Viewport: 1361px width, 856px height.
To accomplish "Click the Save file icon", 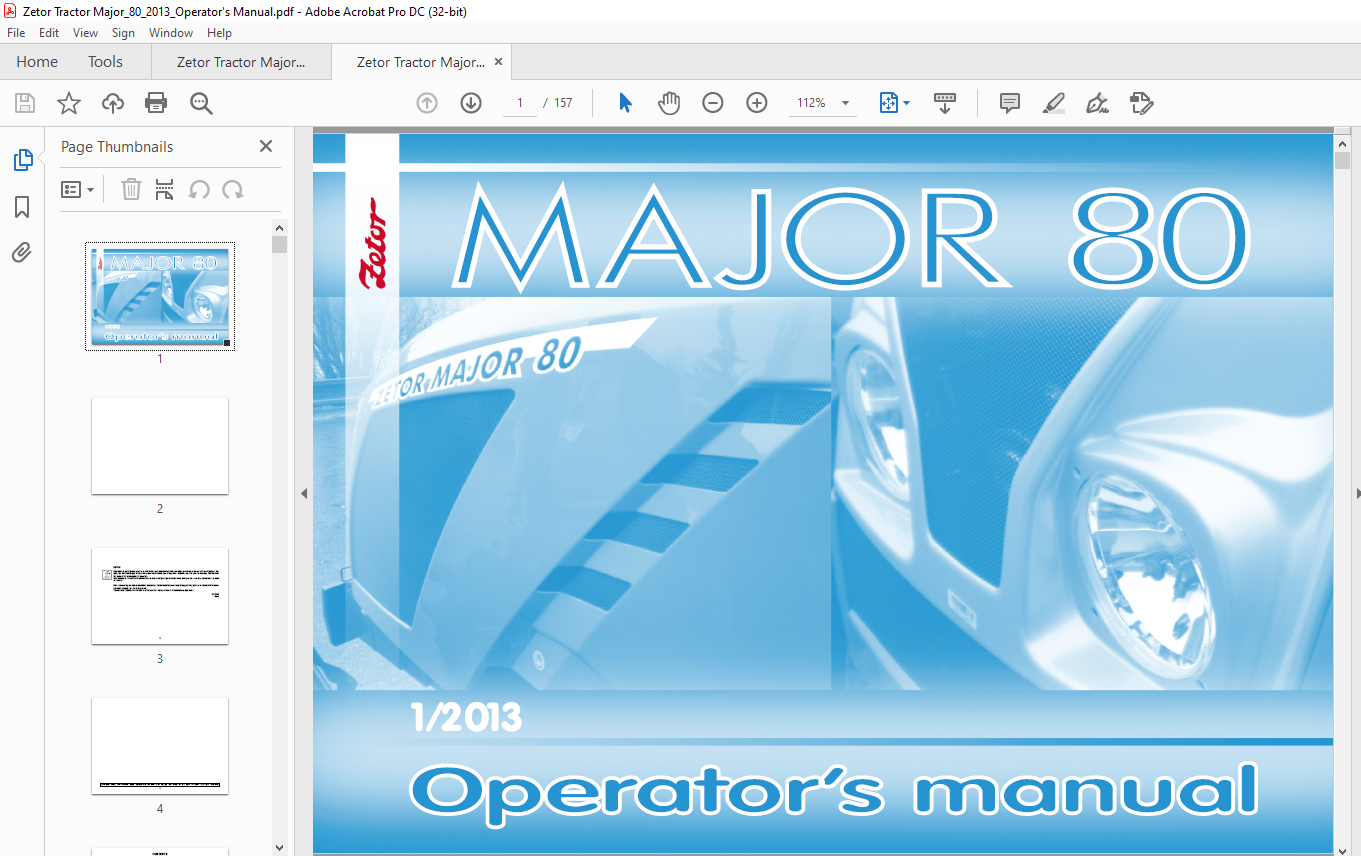I will (25, 103).
